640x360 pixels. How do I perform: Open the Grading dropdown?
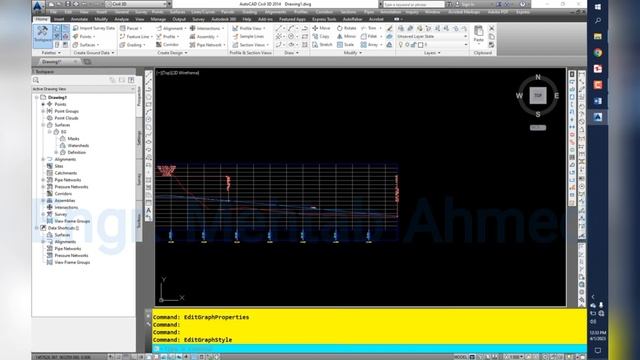[133, 45]
